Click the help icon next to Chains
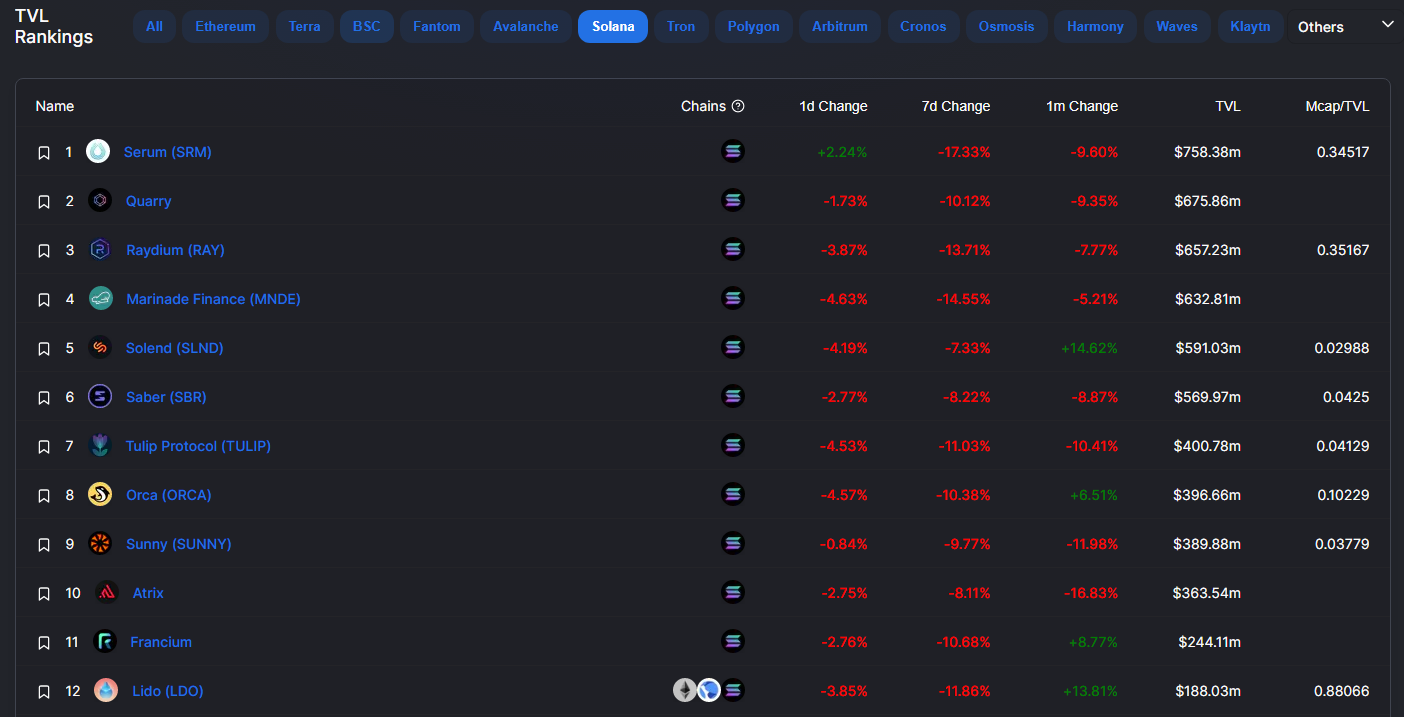 pos(738,106)
